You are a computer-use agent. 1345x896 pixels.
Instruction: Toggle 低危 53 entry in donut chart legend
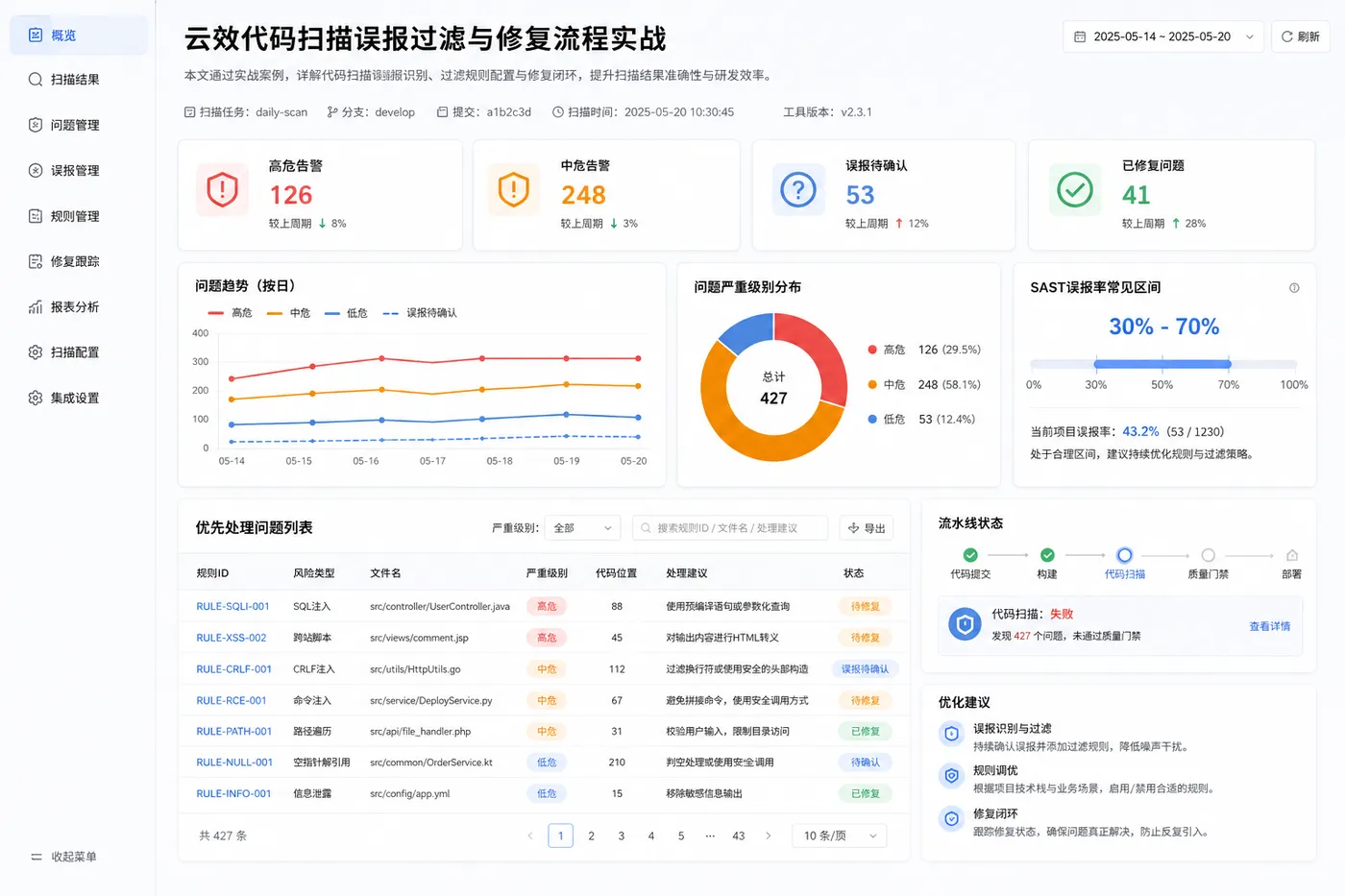click(921, 419)
